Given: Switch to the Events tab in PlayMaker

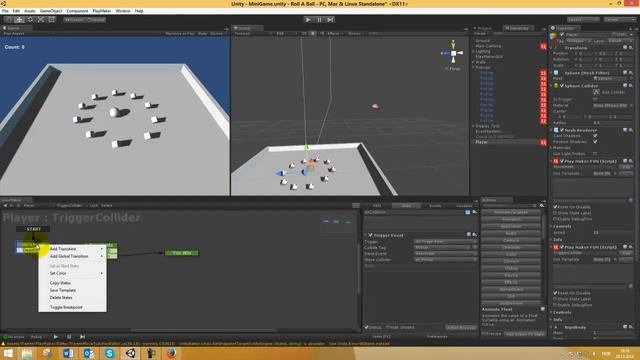Looking at the screenshot, I should coord(435,206).
